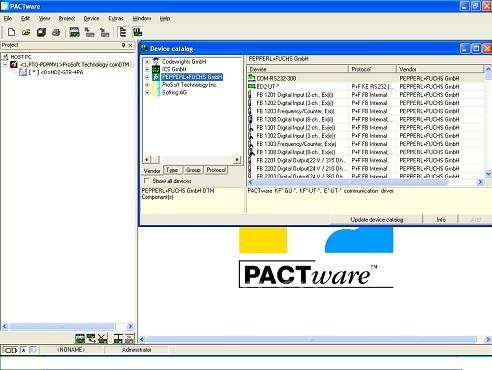Click the COM-RS232-300 device icon

pyautogui.click(x=251, y=78)
